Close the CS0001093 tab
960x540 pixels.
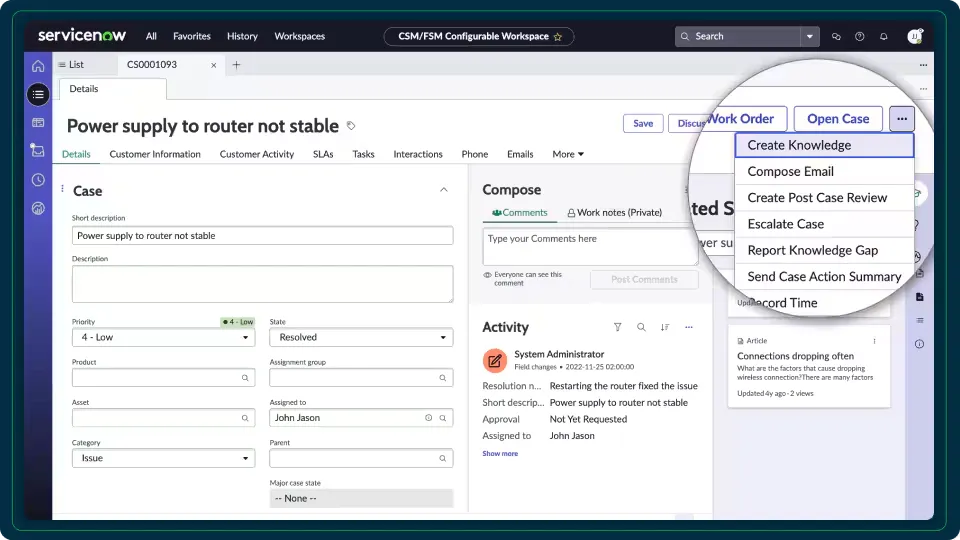(214, 65)
